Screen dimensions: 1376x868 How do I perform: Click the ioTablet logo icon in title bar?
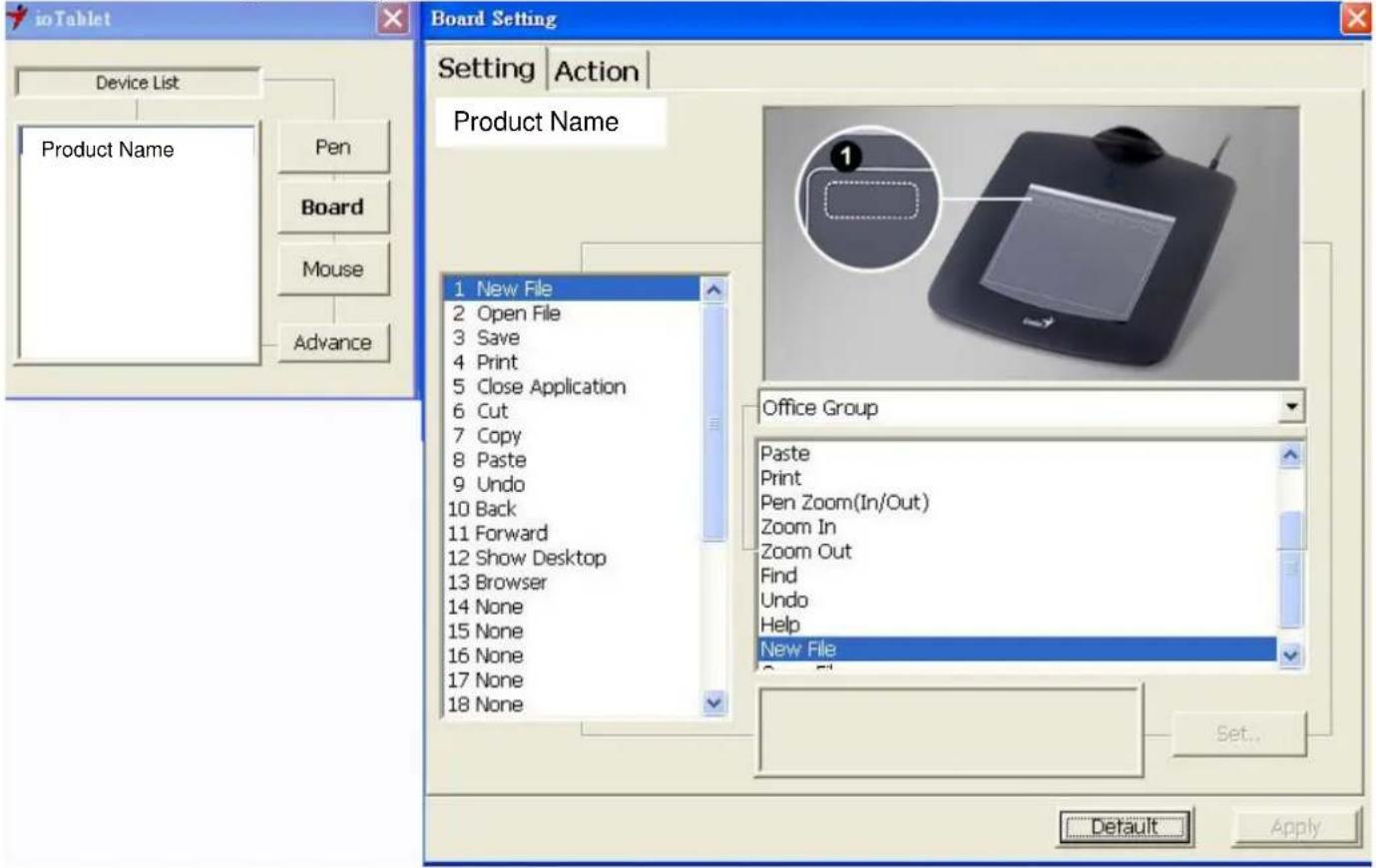coord(17,18)
